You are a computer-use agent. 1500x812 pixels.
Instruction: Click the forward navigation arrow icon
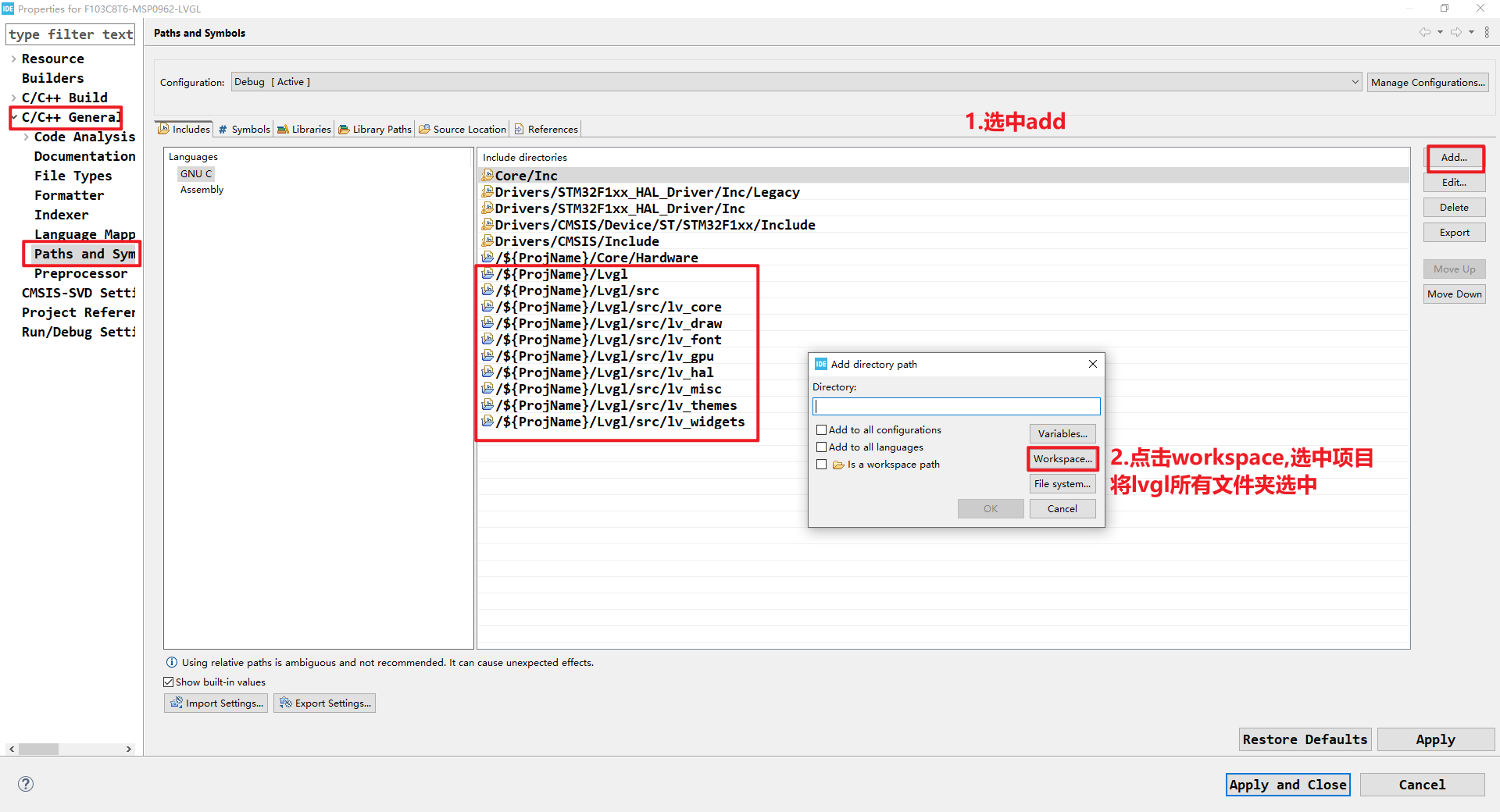click(1456, 32)
